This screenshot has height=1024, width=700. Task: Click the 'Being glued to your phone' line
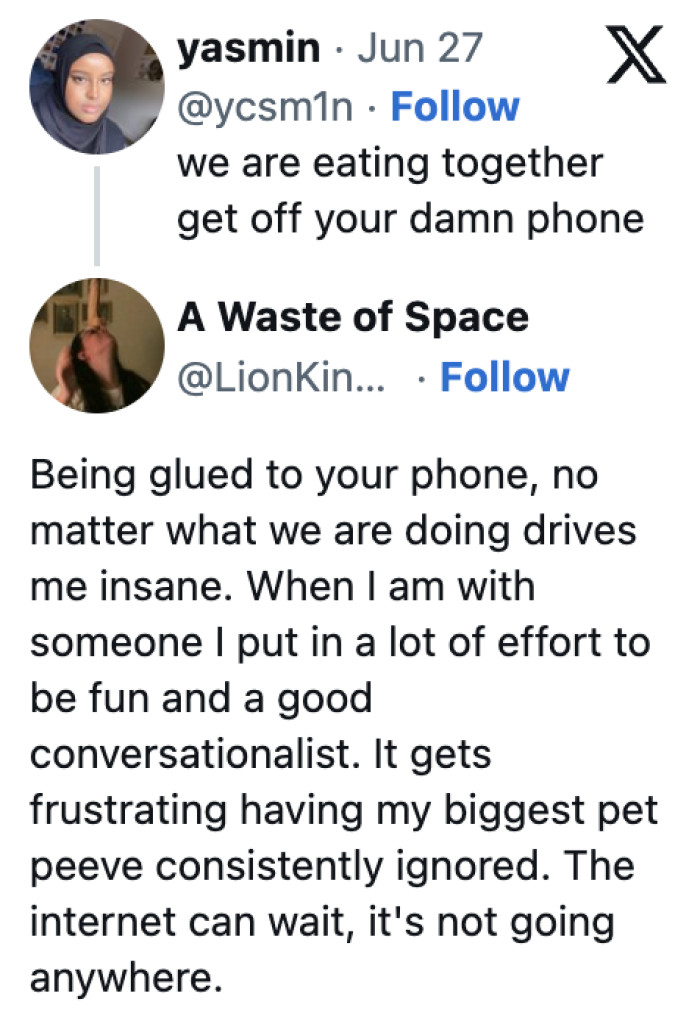click(x=313, y=474)
